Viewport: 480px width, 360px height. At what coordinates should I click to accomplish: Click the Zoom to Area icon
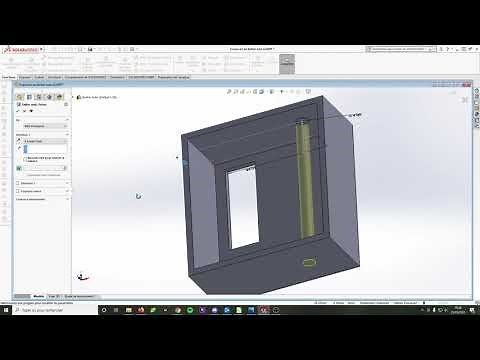click(236, 92)
